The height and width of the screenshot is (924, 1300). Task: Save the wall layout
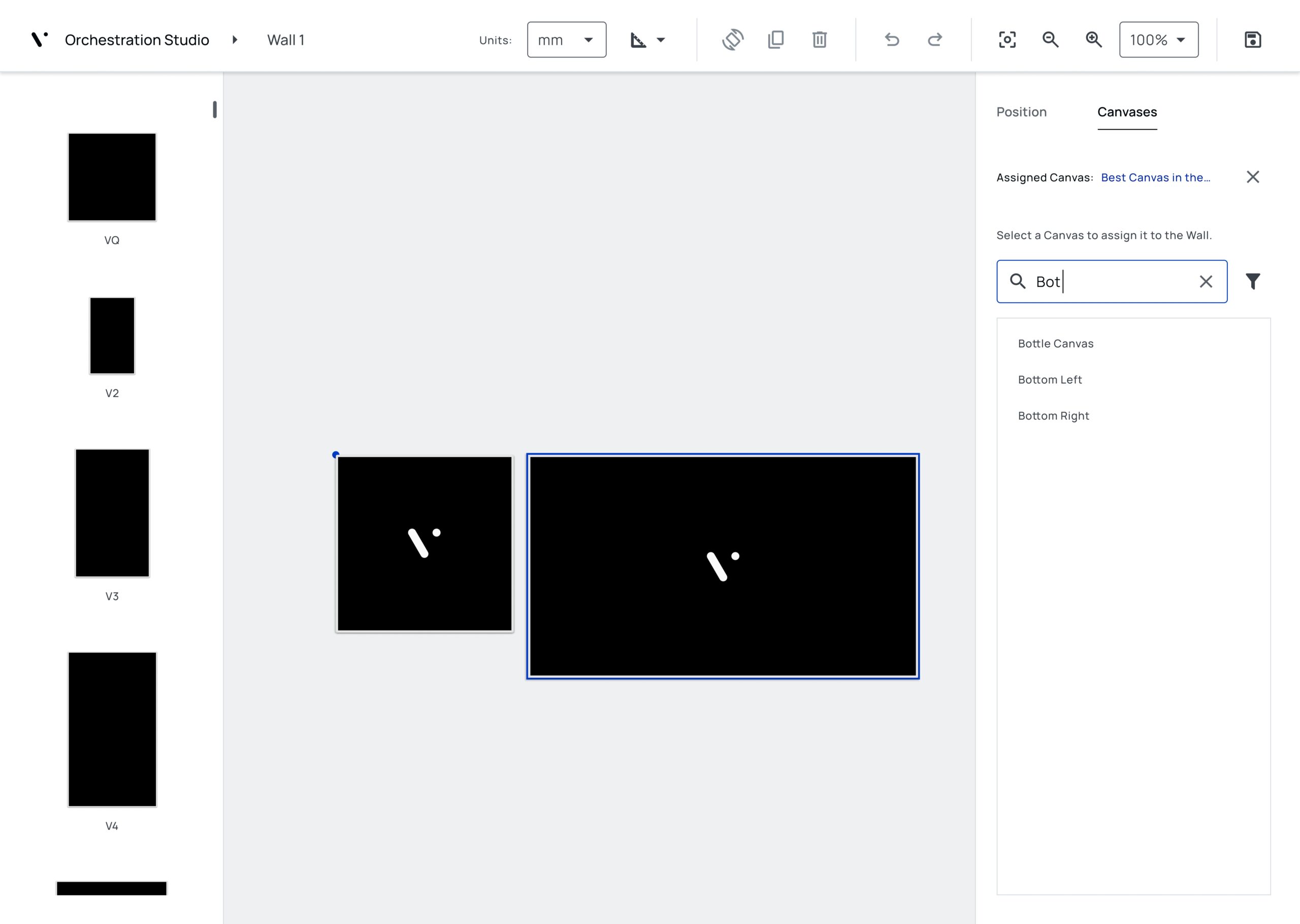[x=1253, y=40]
